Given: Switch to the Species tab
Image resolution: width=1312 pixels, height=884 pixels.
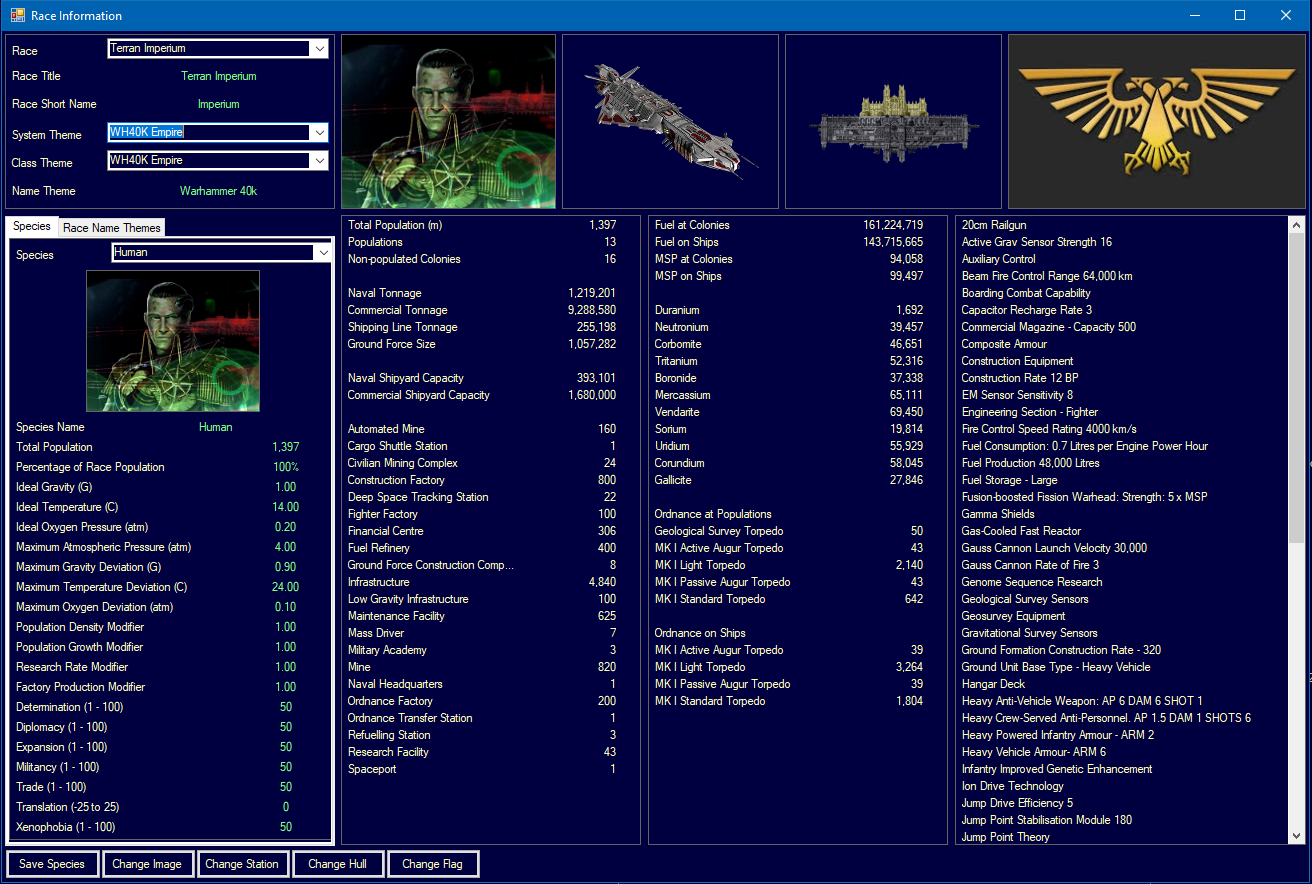Looking at the screenshot, I should [32, 227].
